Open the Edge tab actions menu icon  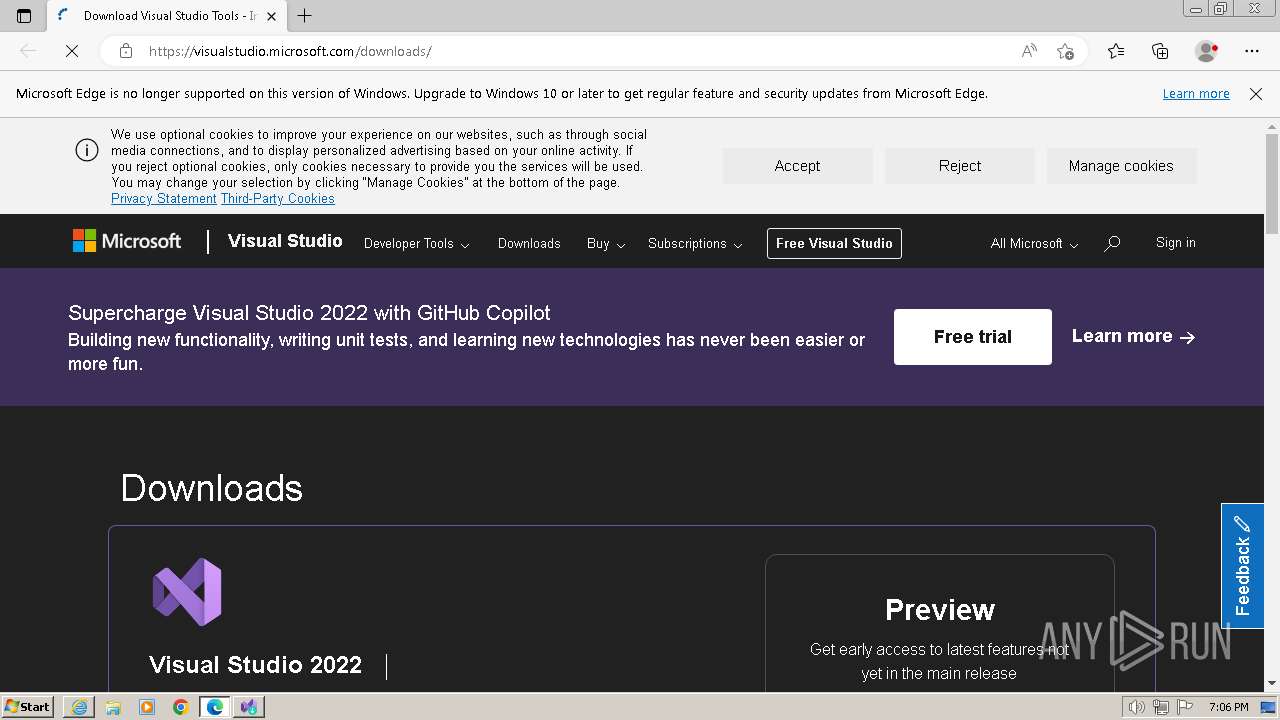click(24, 16)
